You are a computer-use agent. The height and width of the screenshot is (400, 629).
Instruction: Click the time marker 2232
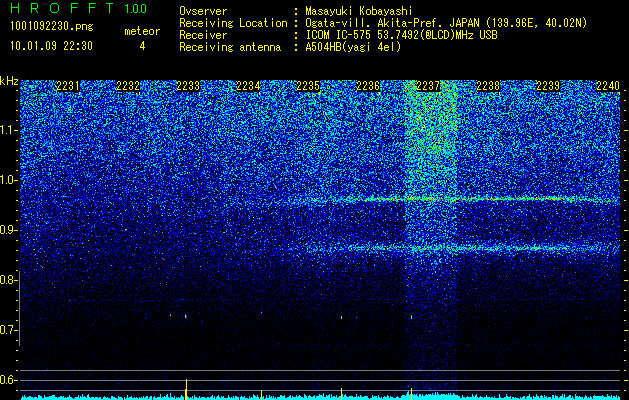coord(128,86)
